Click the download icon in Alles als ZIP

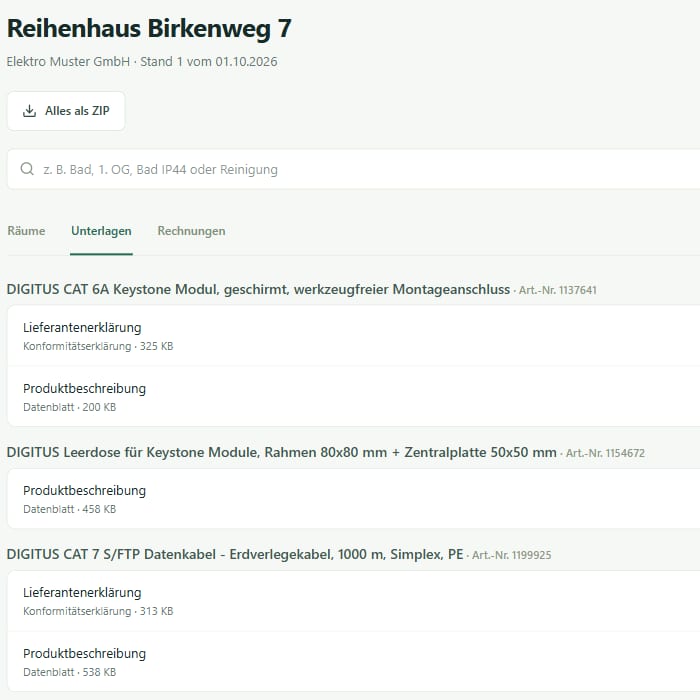[x=29, y=111]
